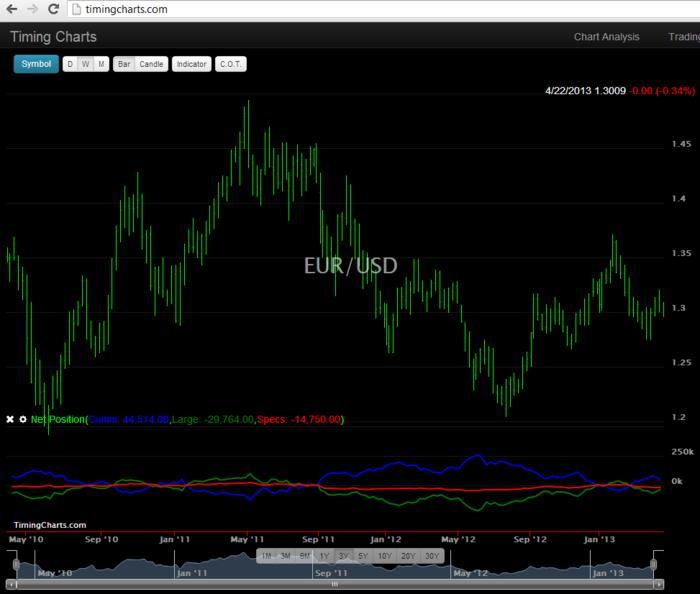
Task: Set chart range to 5Y
Action: tap(363, 556)
